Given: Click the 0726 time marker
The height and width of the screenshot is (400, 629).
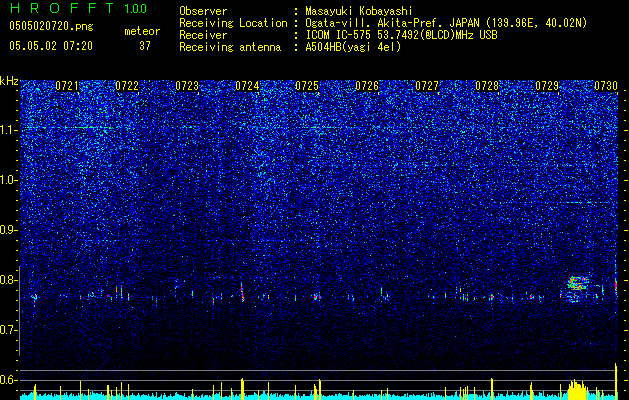Looking at the screenshot, I should 367,86.
